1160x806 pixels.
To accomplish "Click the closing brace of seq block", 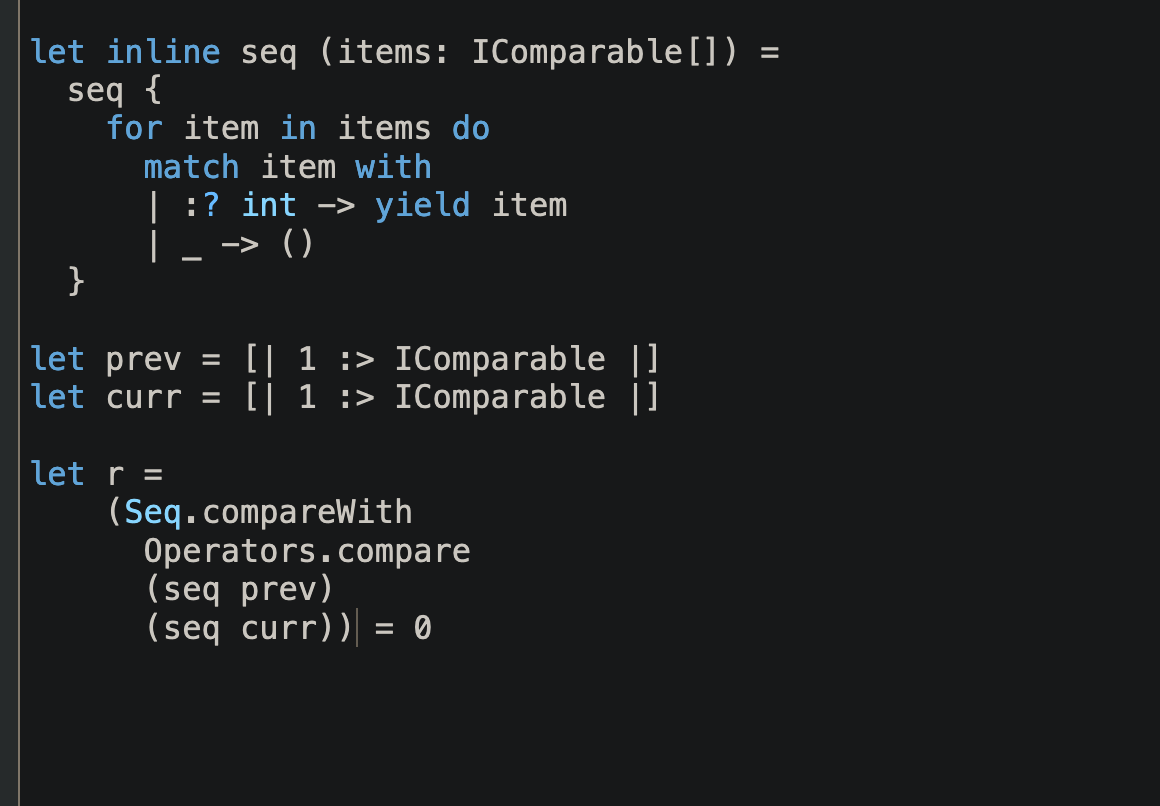I will [x=76, y=282].
